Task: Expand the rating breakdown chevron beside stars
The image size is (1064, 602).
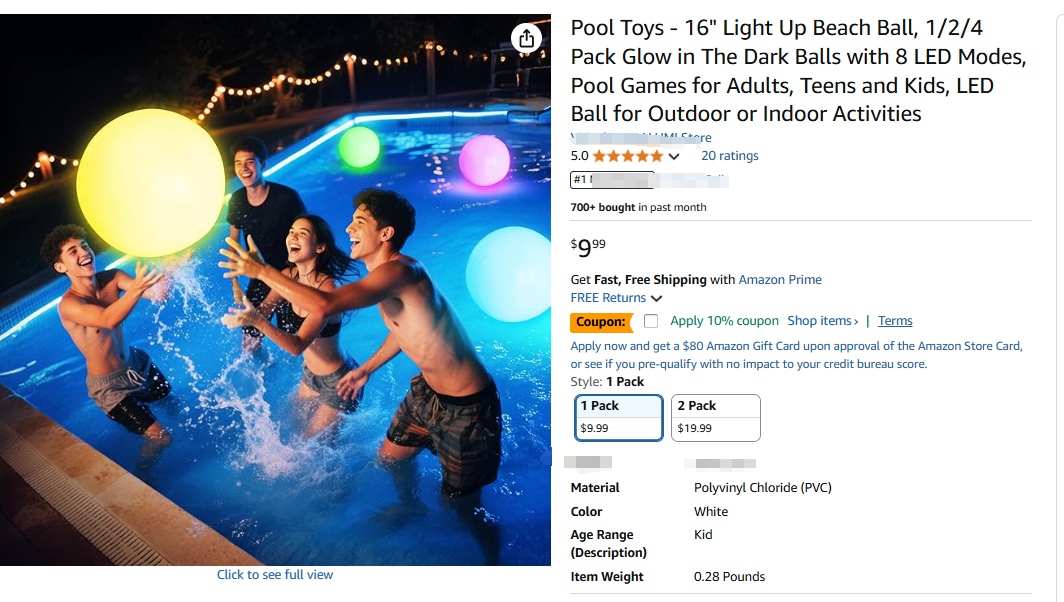Action: [674, 157]
